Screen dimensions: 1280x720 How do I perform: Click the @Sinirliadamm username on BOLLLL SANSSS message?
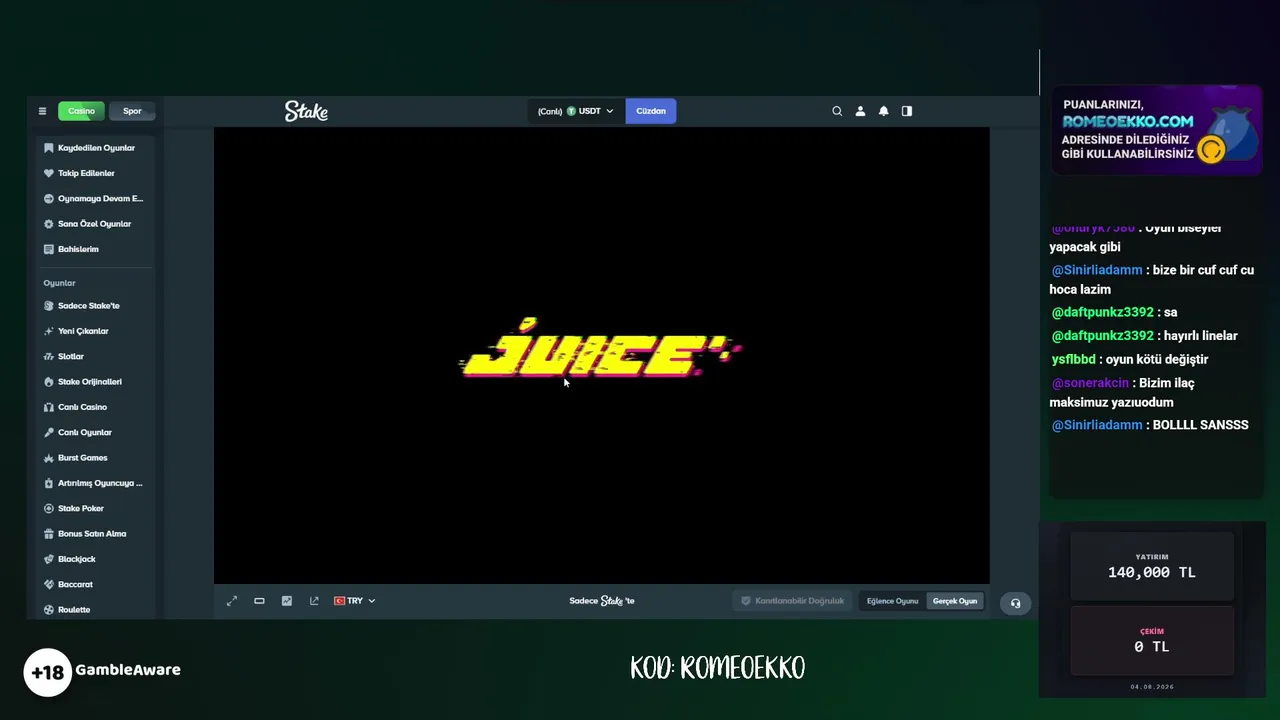pos(1096,425)
